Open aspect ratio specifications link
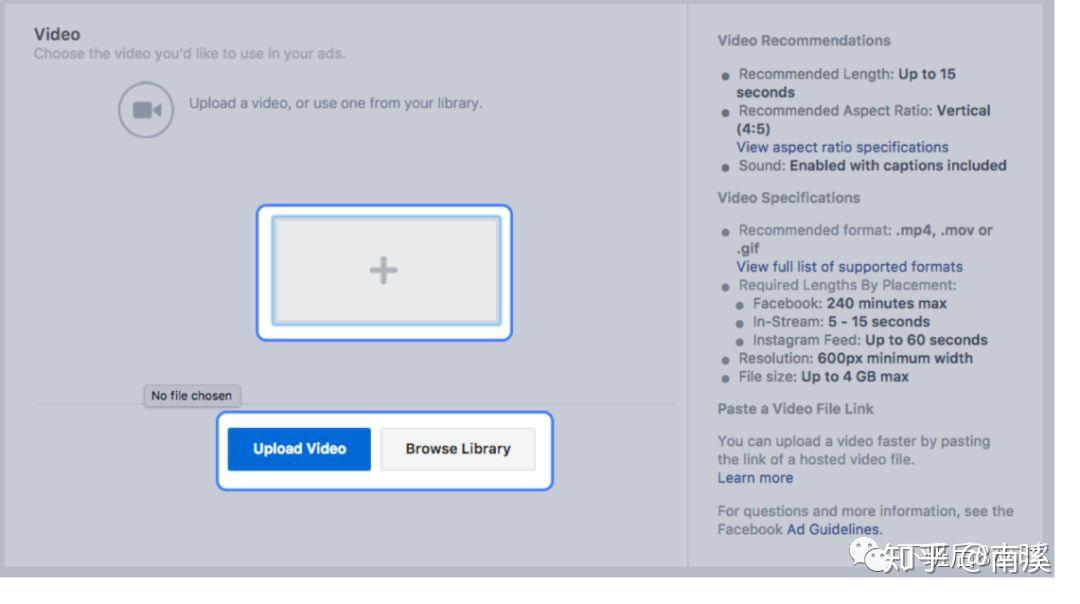1080x604 pixels. coord(842,147)
